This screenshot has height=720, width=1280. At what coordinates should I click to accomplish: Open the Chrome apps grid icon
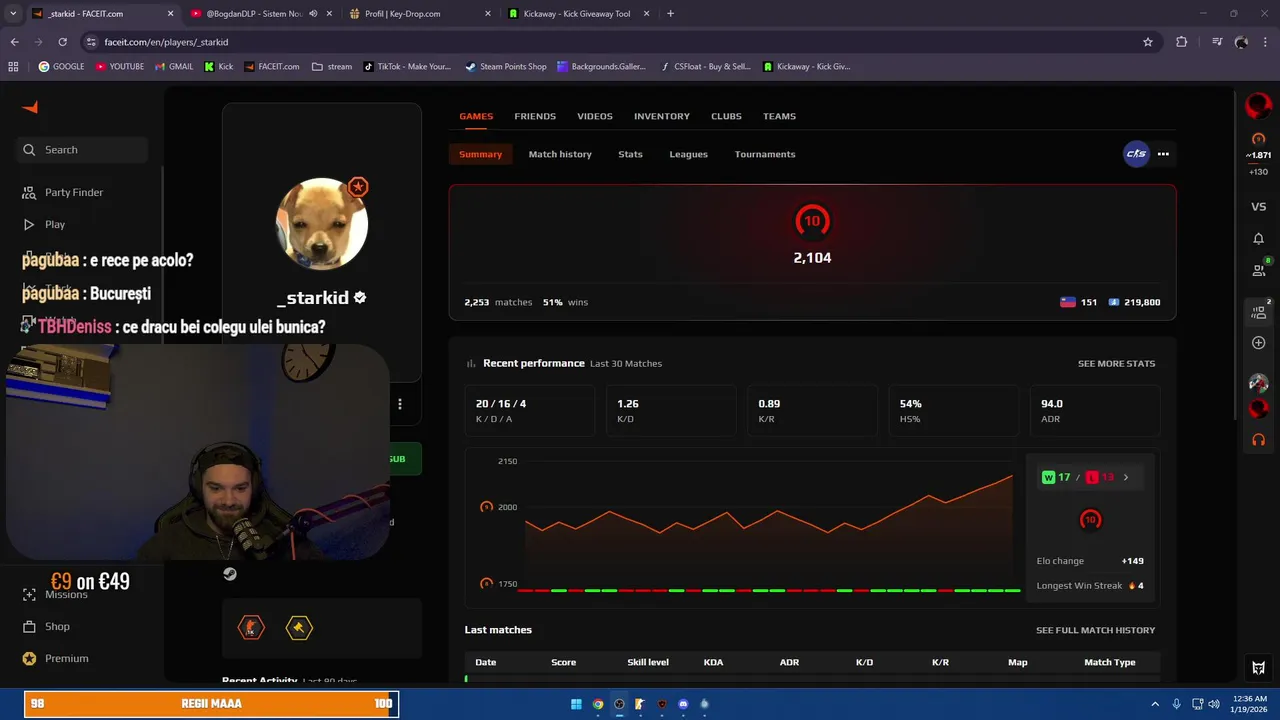[13, 67]
